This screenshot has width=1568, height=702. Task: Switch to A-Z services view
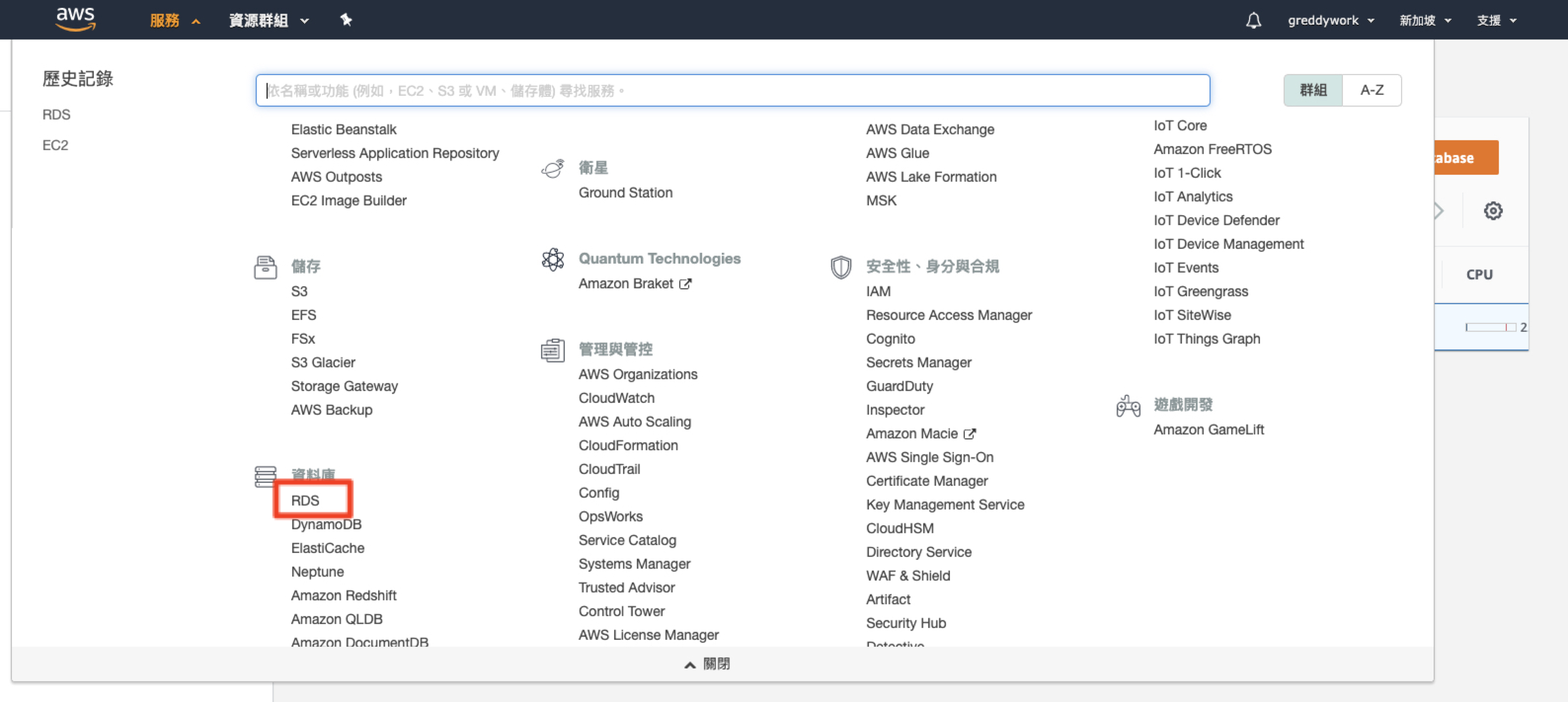(x=1372, y=90)
